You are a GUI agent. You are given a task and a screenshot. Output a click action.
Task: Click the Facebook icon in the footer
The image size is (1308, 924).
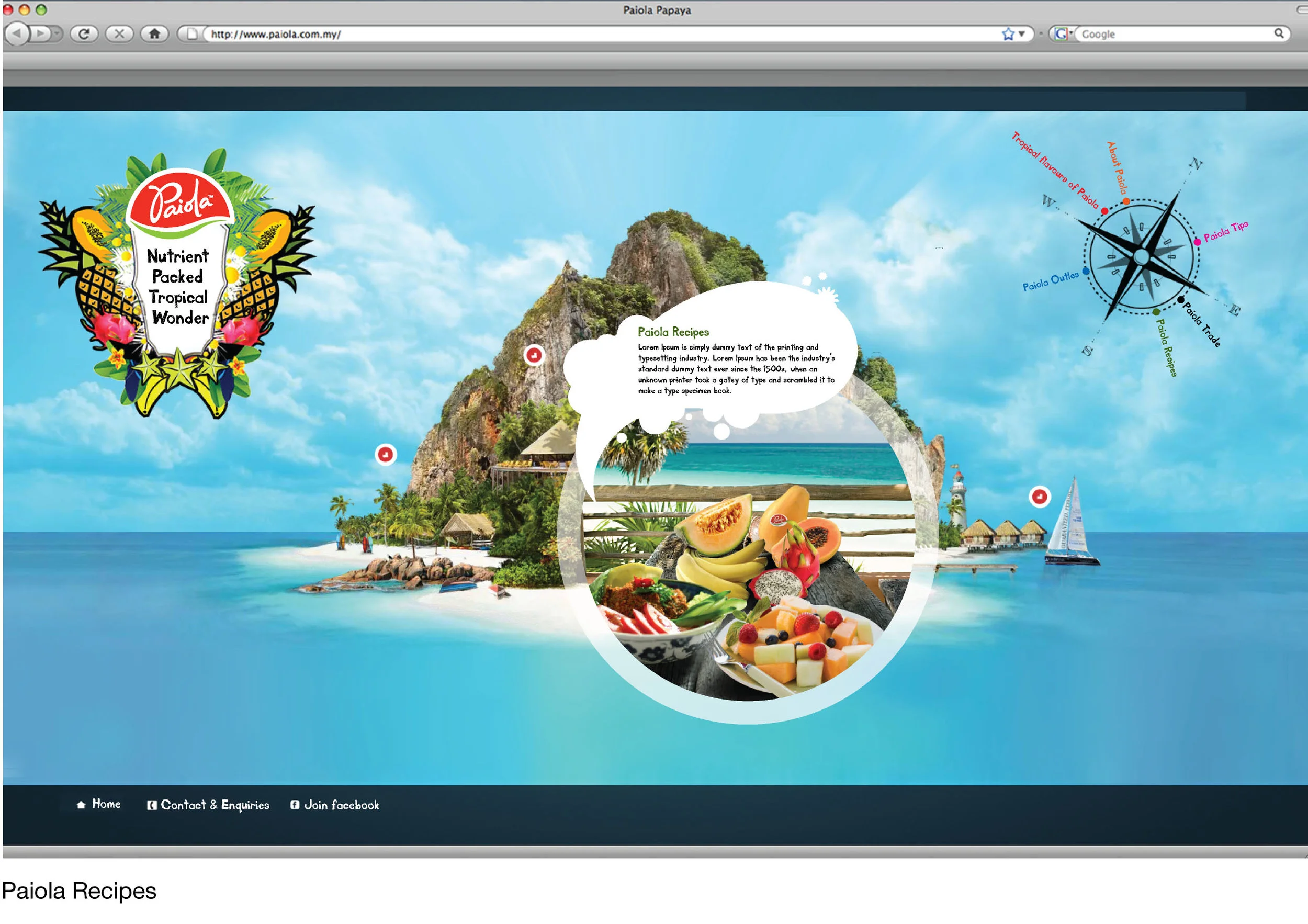(295, 805)
